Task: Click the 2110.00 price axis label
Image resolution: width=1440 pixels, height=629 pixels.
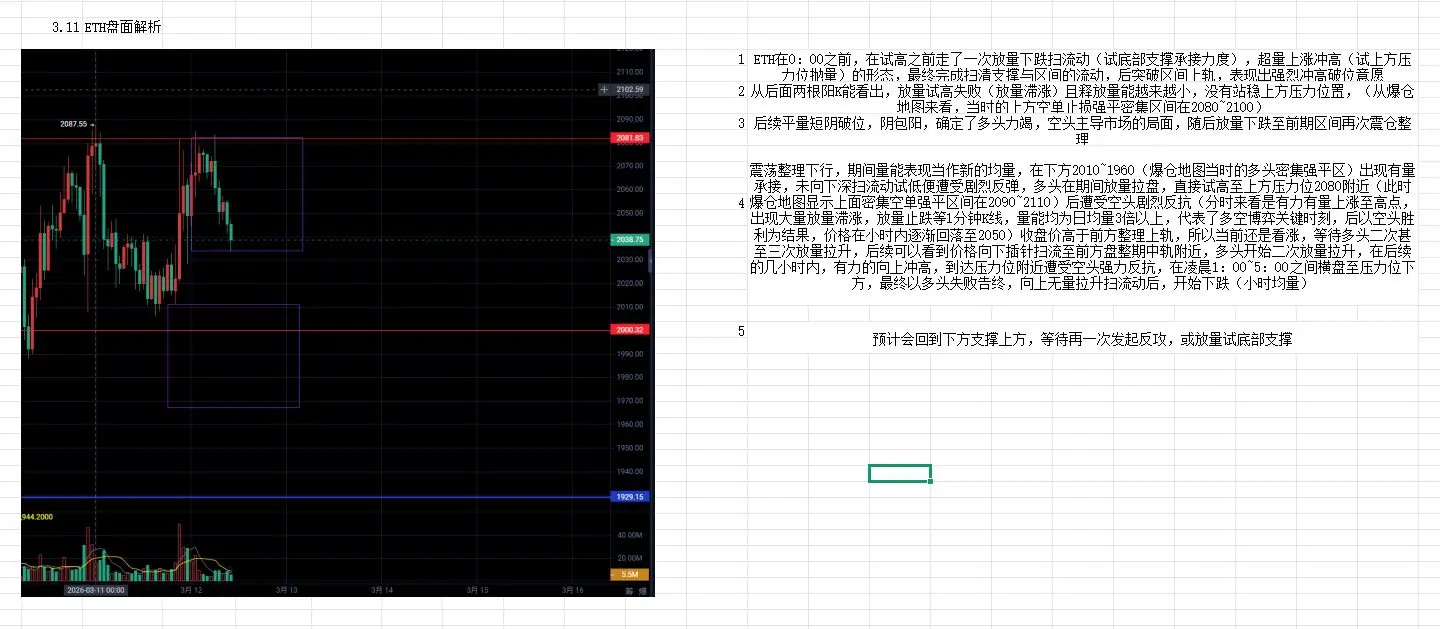Action: (630, 72)
